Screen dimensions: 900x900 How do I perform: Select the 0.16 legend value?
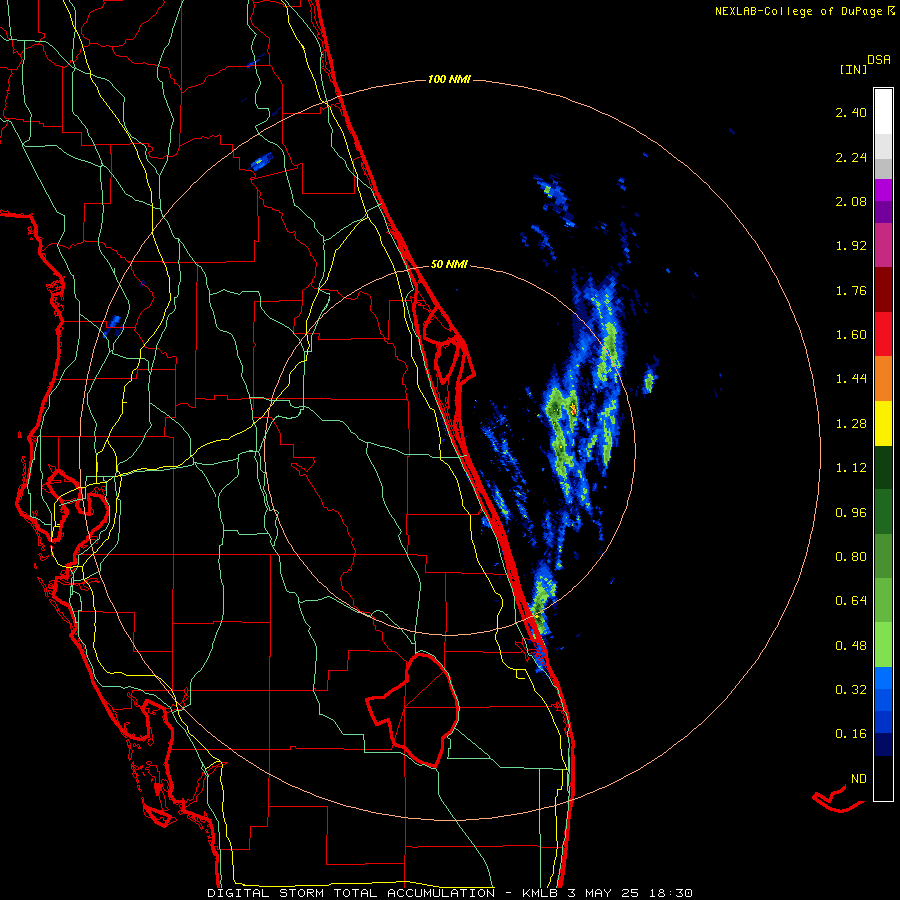click(851, 734)
